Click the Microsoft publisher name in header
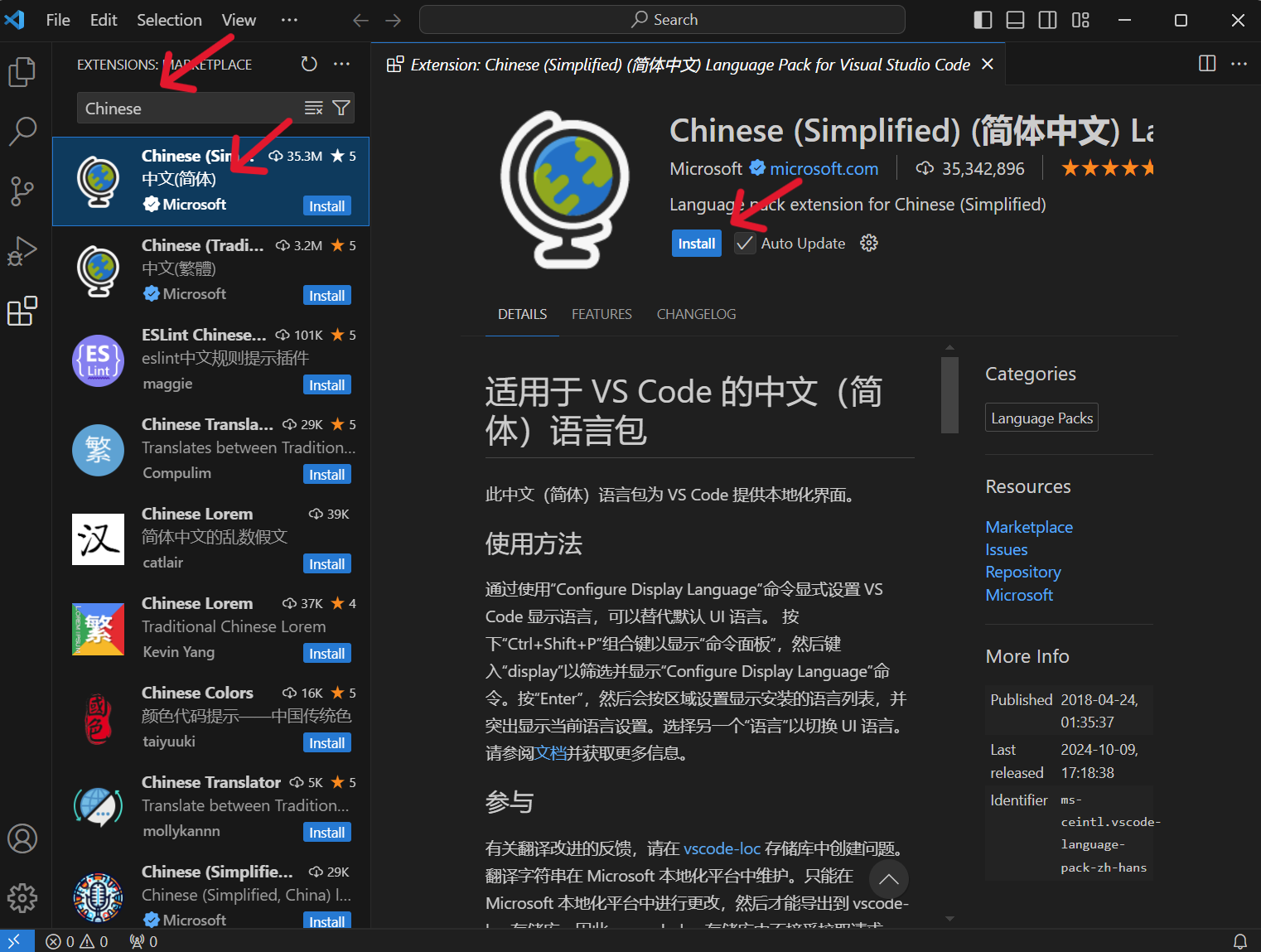Image resolution: width=1261 pixels, height=952 pixels. click(x=706, y=168)
